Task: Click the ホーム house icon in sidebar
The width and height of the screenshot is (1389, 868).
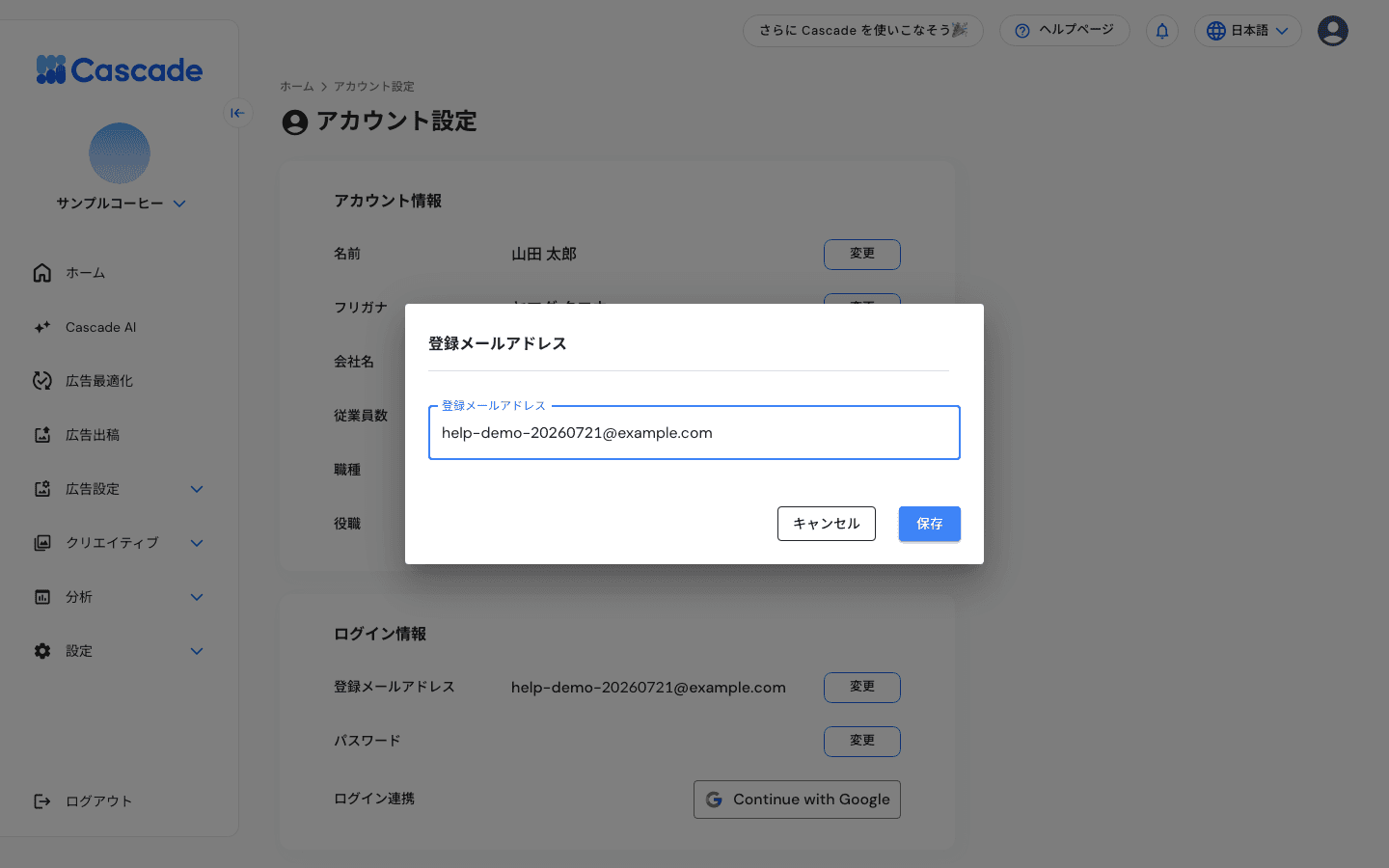Action: coord(42,273)
